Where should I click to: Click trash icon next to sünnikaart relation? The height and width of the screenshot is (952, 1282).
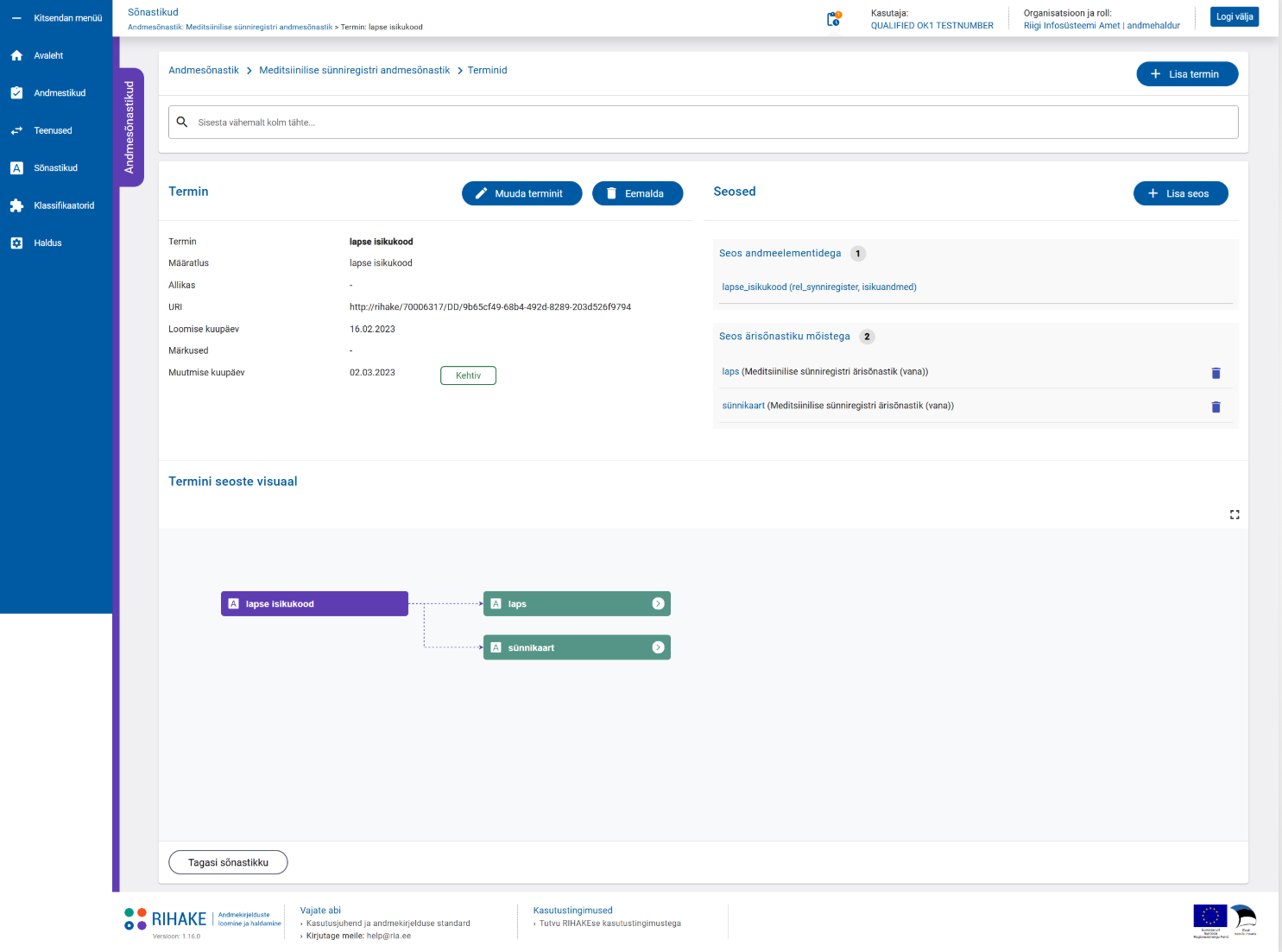coord(1216,407)
